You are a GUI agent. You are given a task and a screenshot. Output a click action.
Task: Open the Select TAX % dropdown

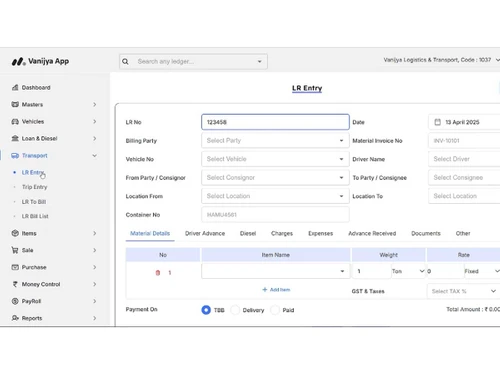coord(463,291)
